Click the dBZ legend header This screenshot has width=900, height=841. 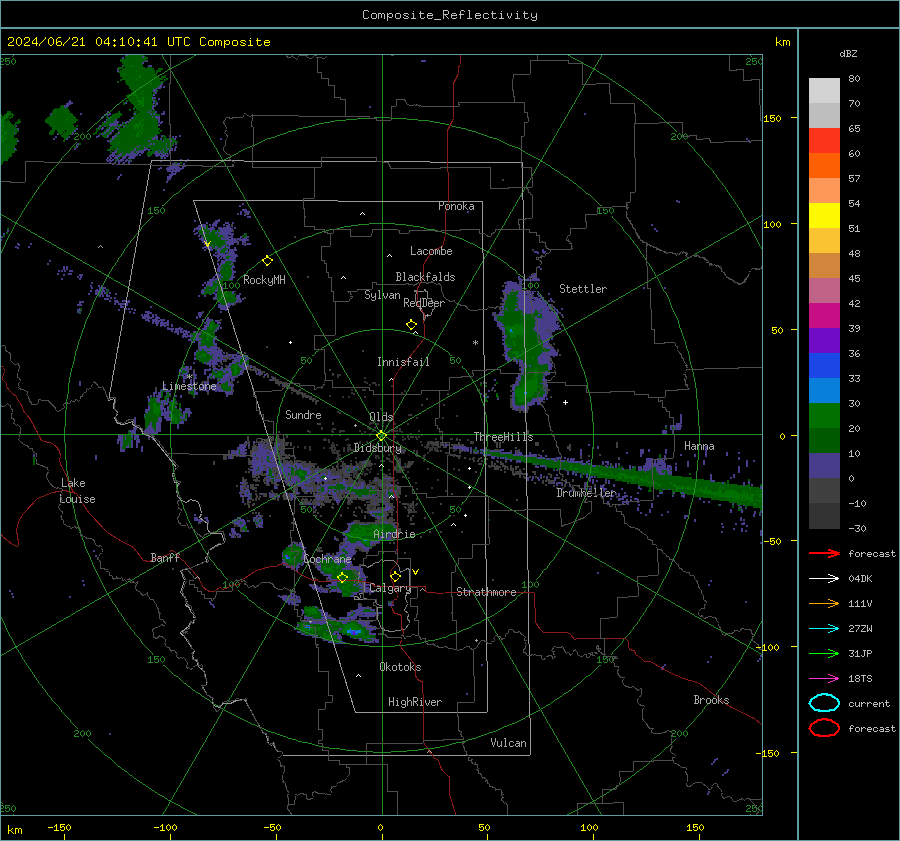pos(848,54)
